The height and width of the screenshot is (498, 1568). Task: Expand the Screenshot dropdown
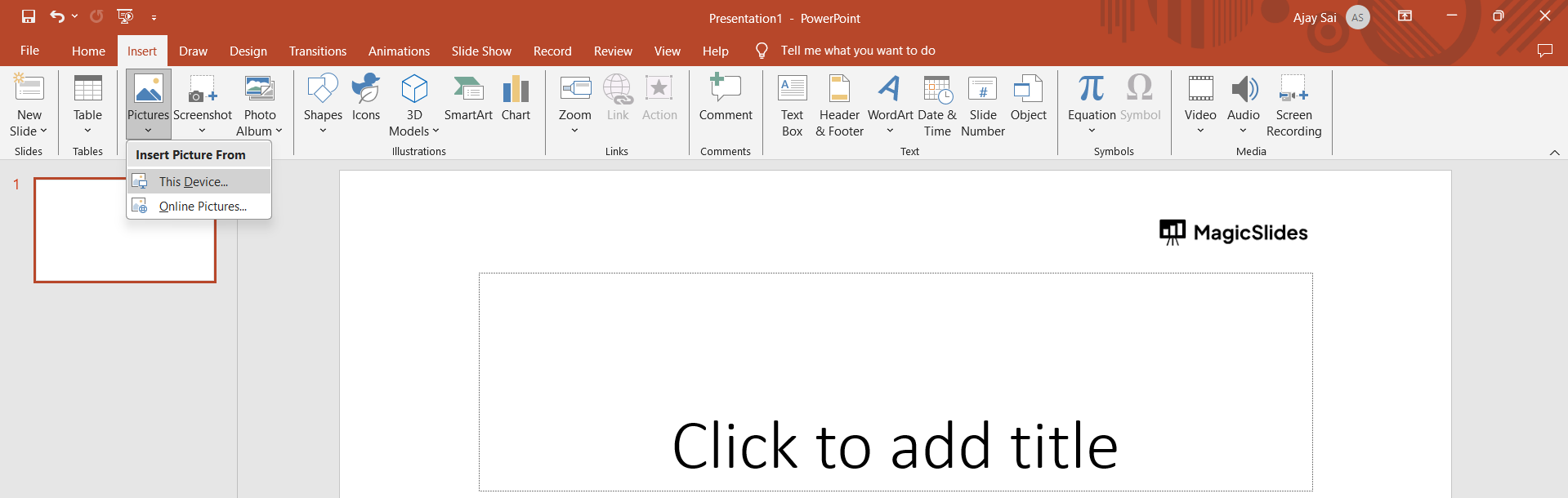tap(202, 130)
